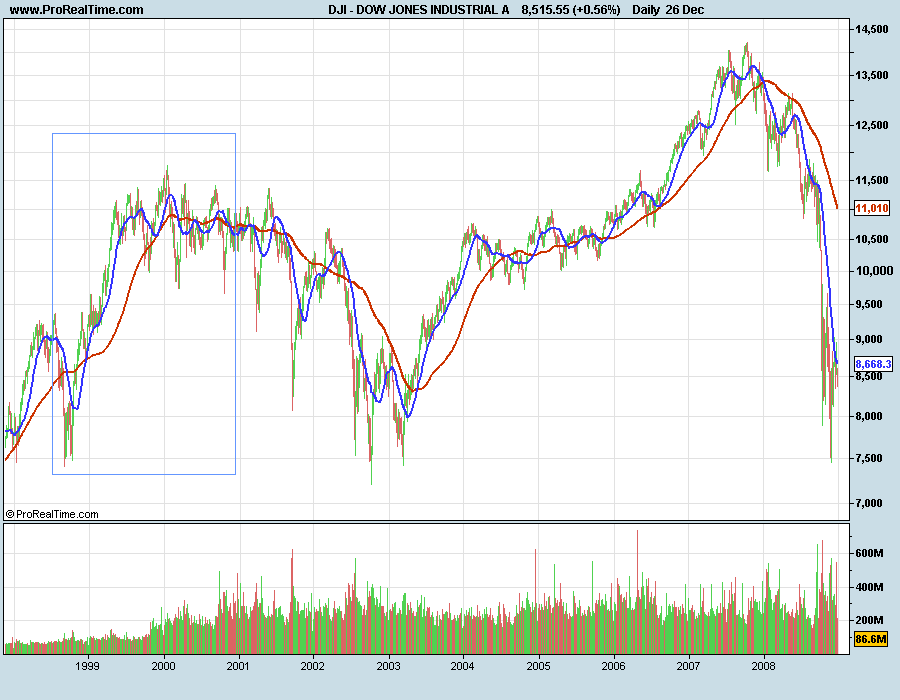Click the 2007 year label on time axis

688,666
